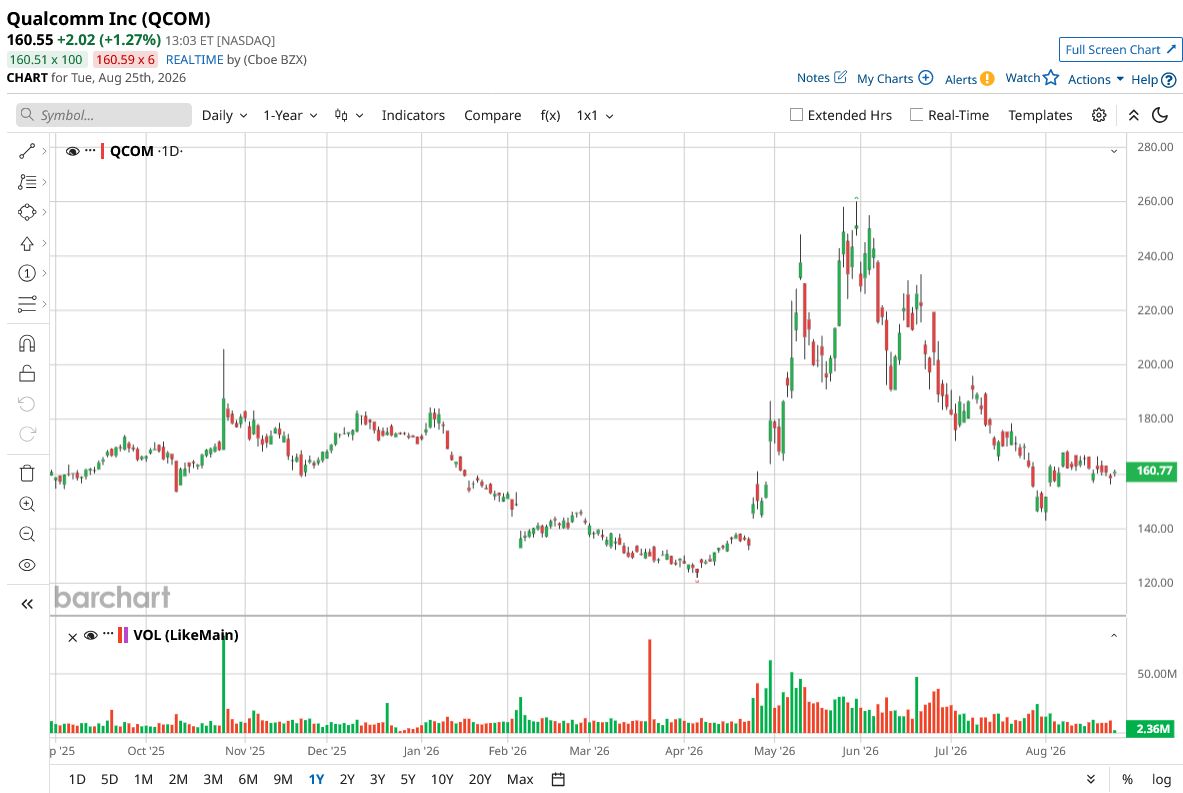Screen dimensions: 1183x793
Task: Click QCOM series red color swatch
Action: pyautogui.click(x=103, y=151)
